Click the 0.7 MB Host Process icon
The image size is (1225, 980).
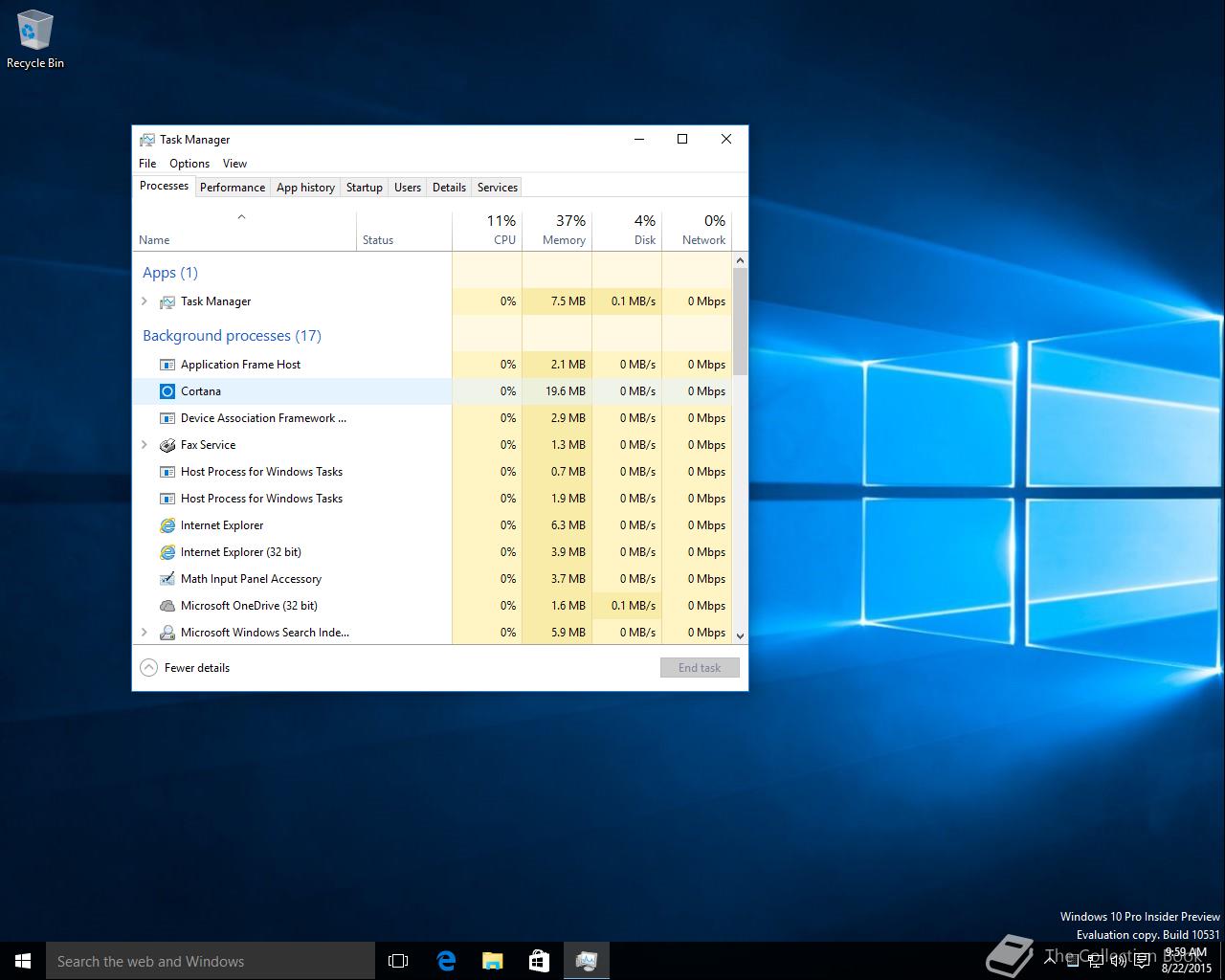[x=167, y=472]
